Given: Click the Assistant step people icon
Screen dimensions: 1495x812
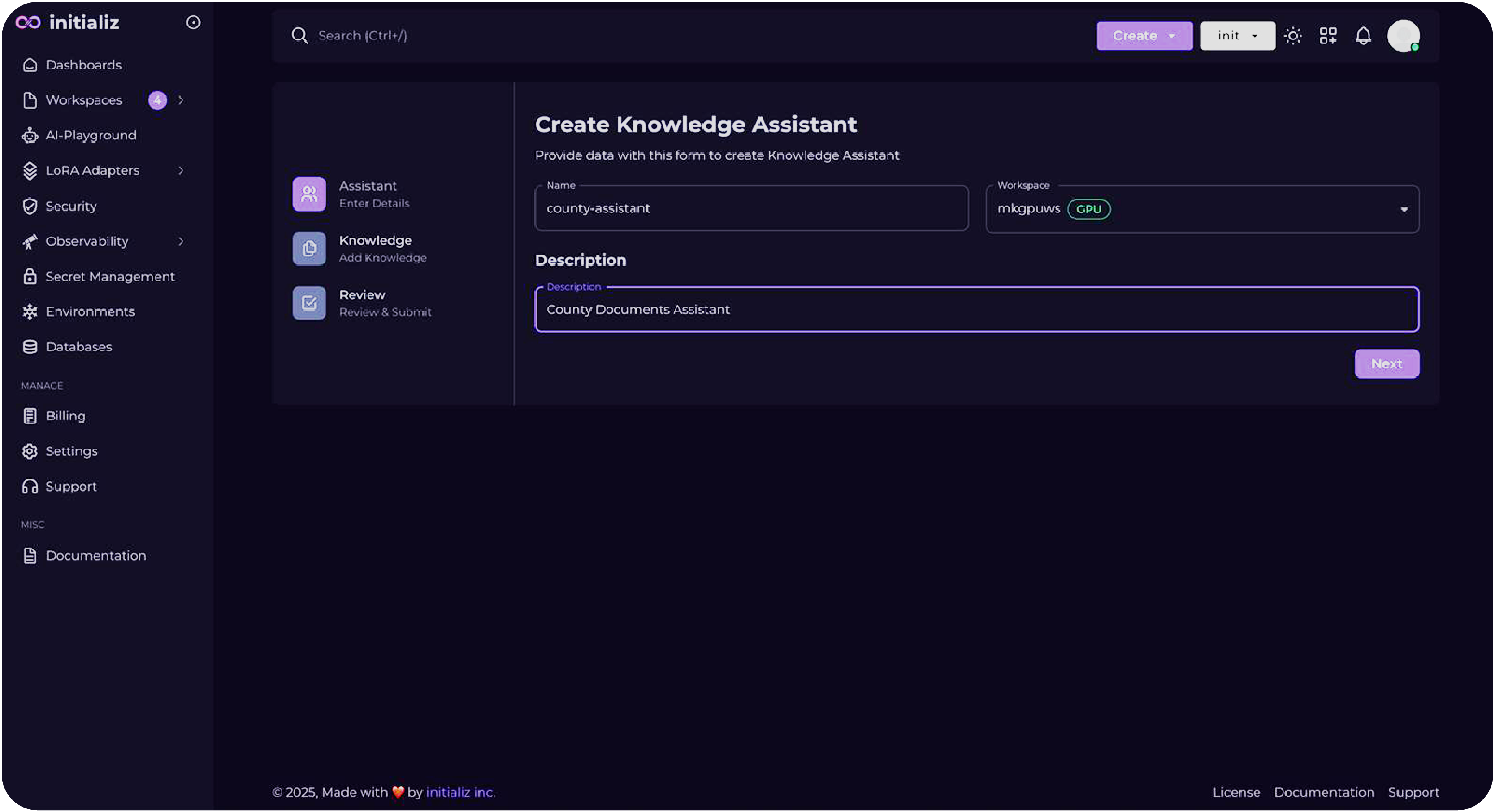Looking at the screenshot, I should pos(309,194).
